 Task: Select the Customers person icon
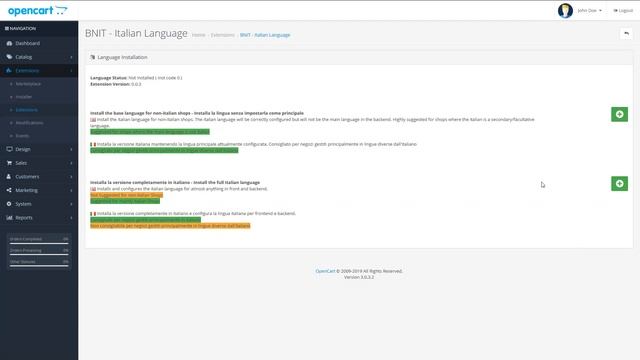click(x=9, y=176)
